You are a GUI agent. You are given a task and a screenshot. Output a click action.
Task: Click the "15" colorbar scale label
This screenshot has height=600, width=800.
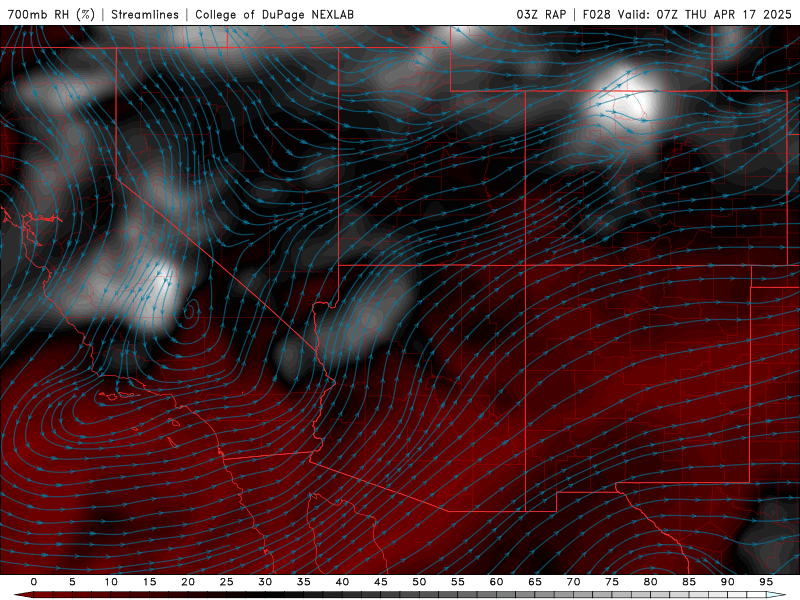click(x=149, y=582)
